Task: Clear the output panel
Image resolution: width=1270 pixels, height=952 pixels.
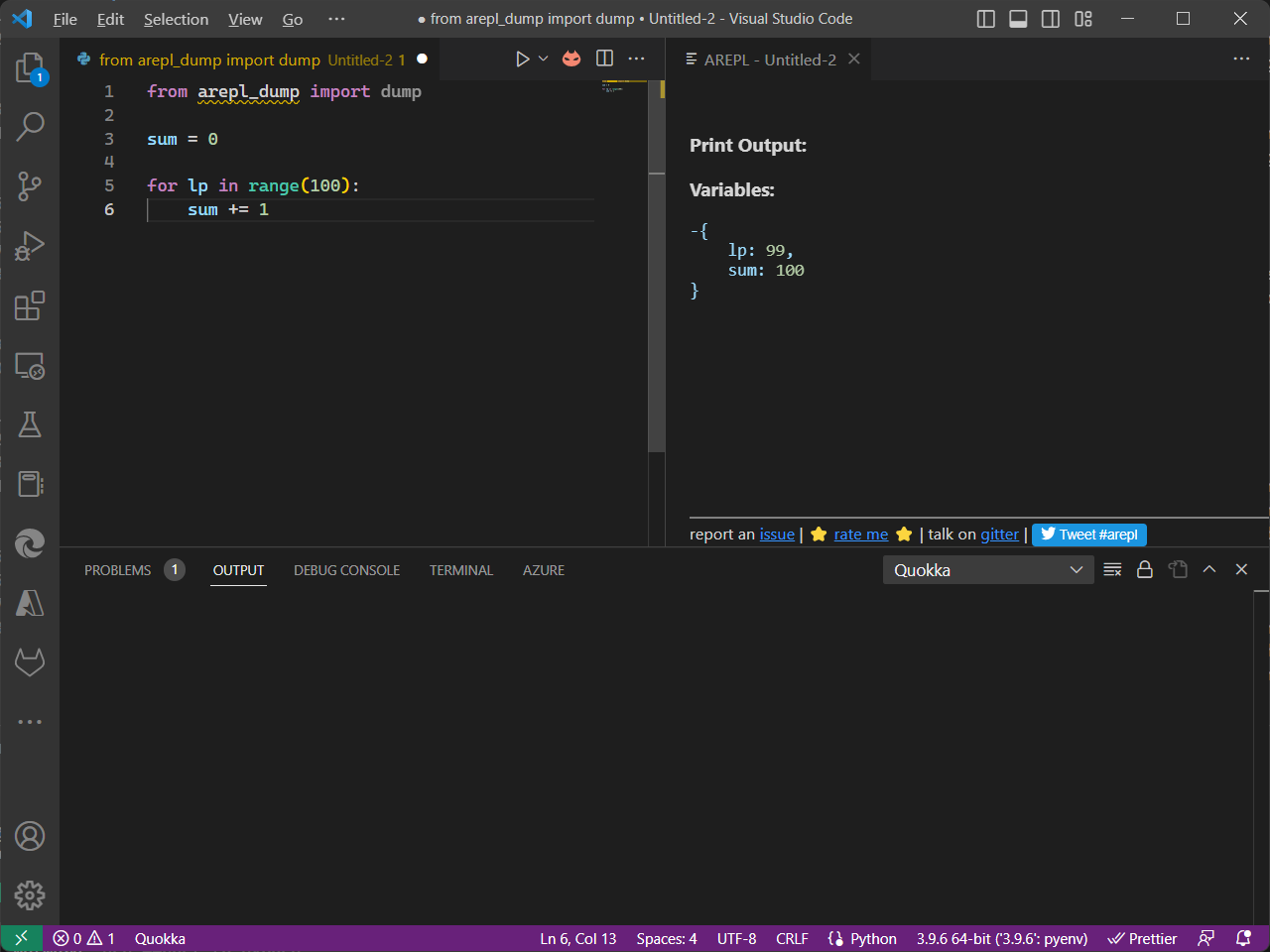Action: (x=1112, y=569)
